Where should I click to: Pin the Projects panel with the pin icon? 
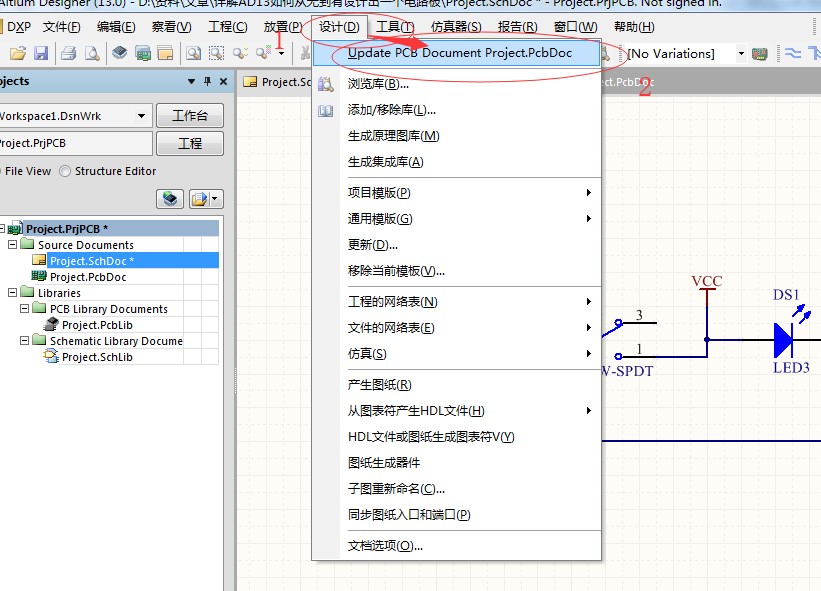point(207,81)
